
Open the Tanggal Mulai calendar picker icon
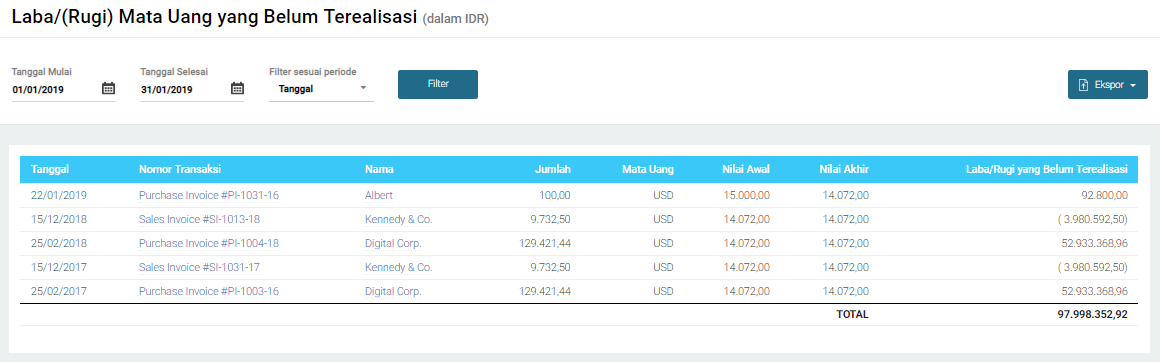tap(108, 89)
